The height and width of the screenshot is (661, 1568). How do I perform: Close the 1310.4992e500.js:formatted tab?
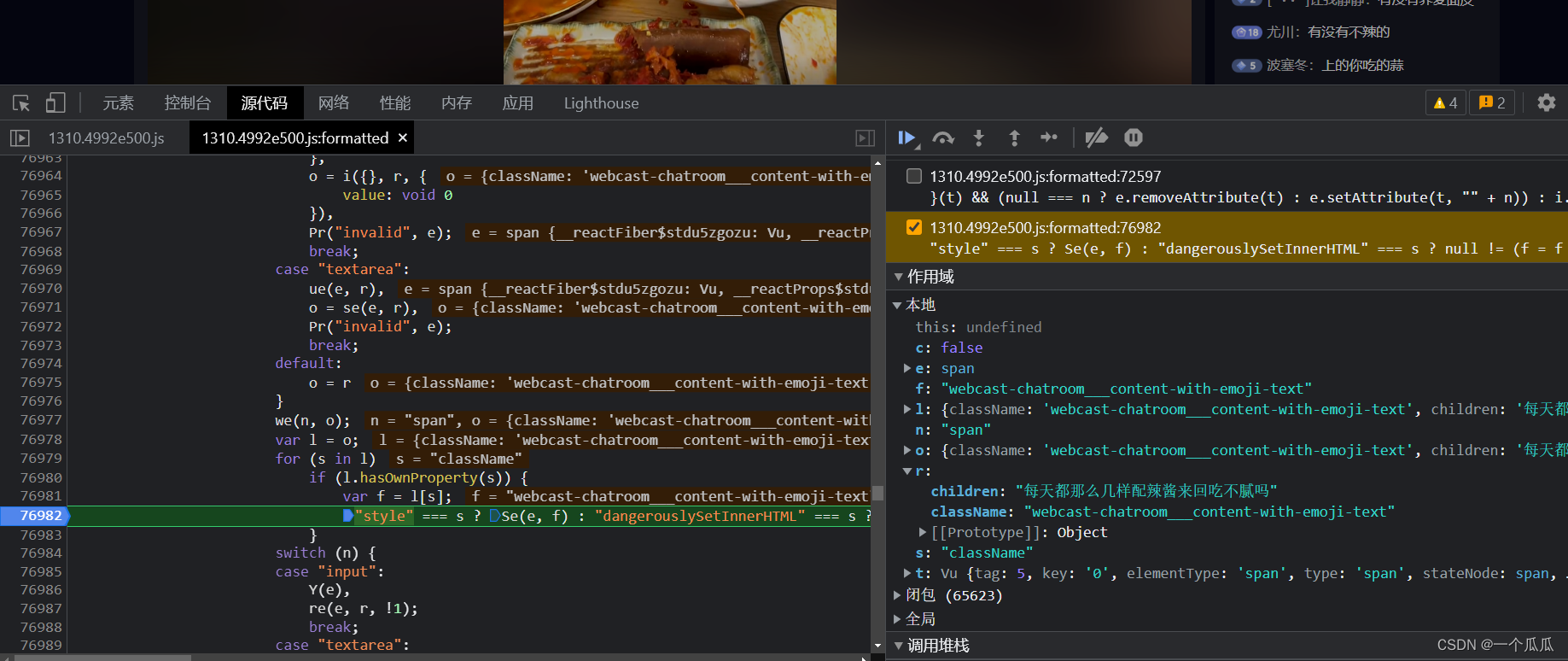pyautogui.click(x=403, y=137)
